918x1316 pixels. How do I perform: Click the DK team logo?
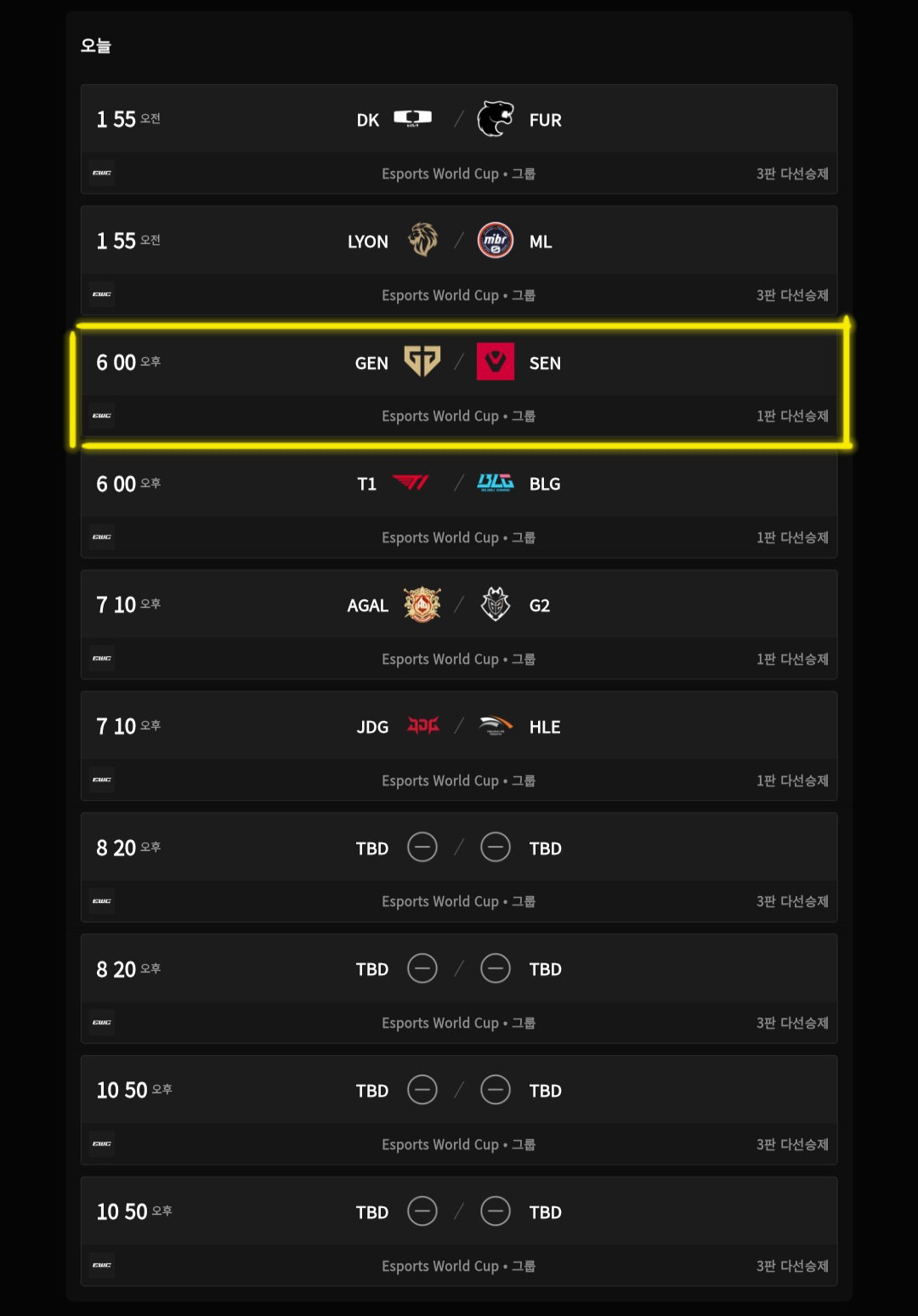coord(412,119)
